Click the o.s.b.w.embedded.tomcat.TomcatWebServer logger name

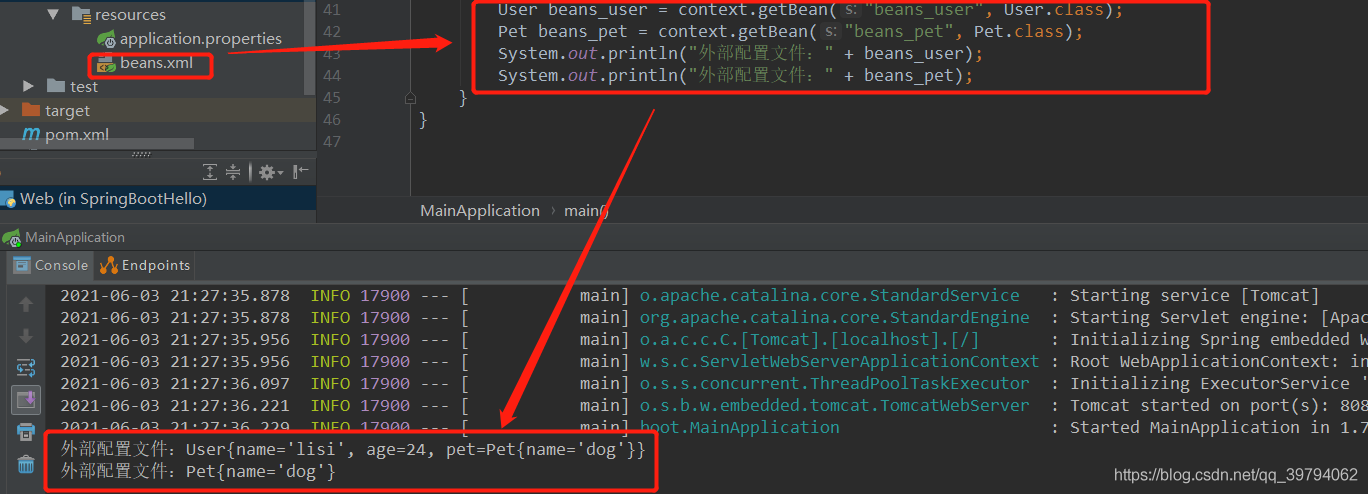click(x=835, y=406)
